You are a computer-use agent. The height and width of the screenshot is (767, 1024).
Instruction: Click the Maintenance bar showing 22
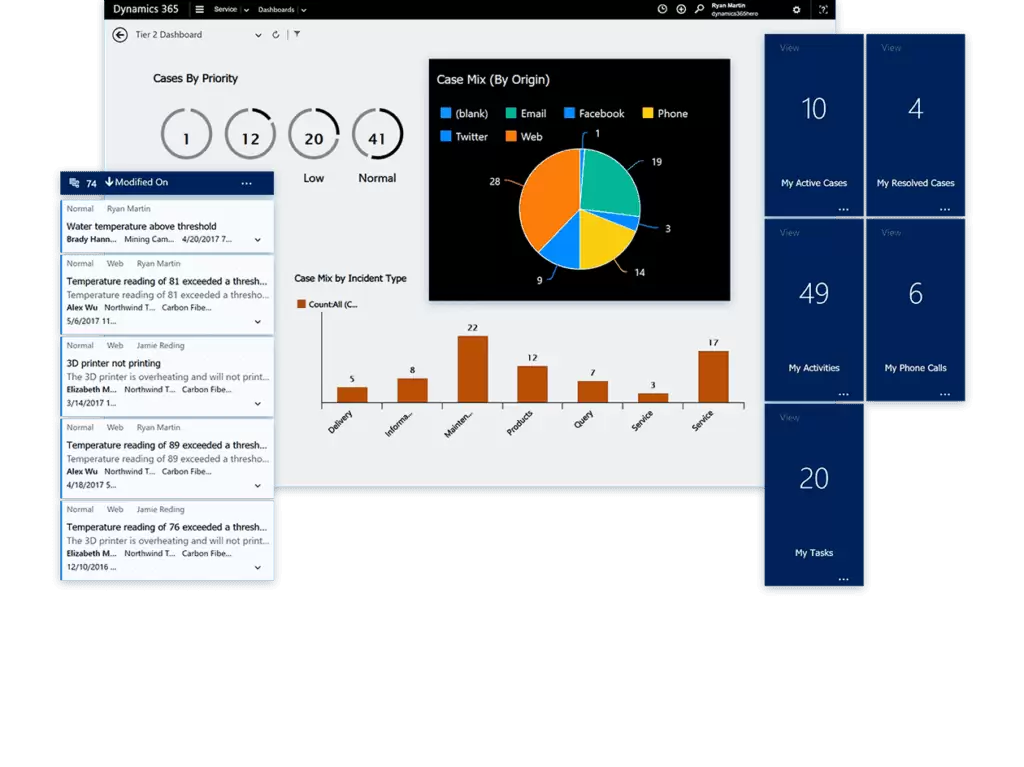click(x=472, y=370)
